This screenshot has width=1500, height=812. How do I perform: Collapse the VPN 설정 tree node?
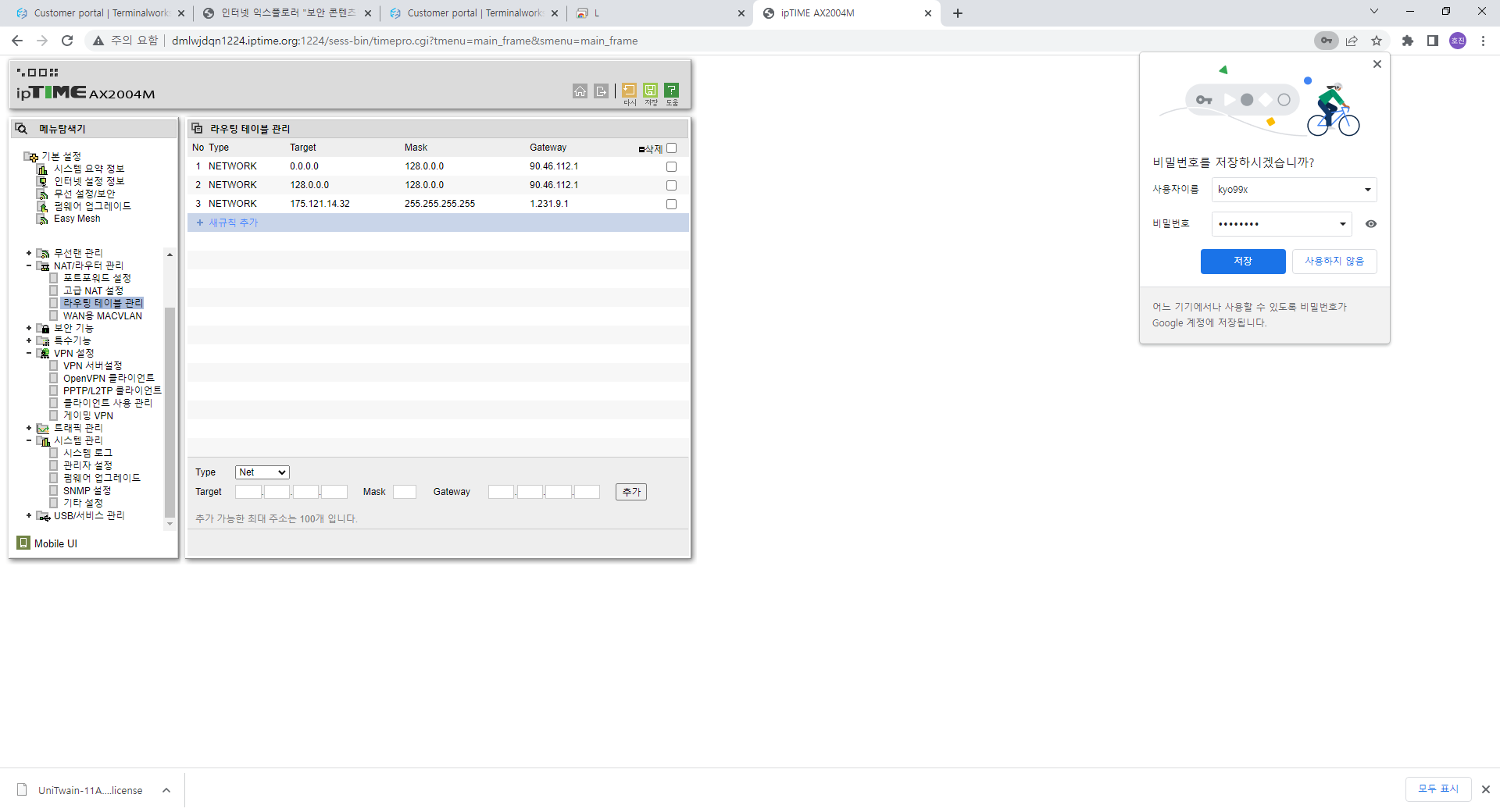pos(29,353)
